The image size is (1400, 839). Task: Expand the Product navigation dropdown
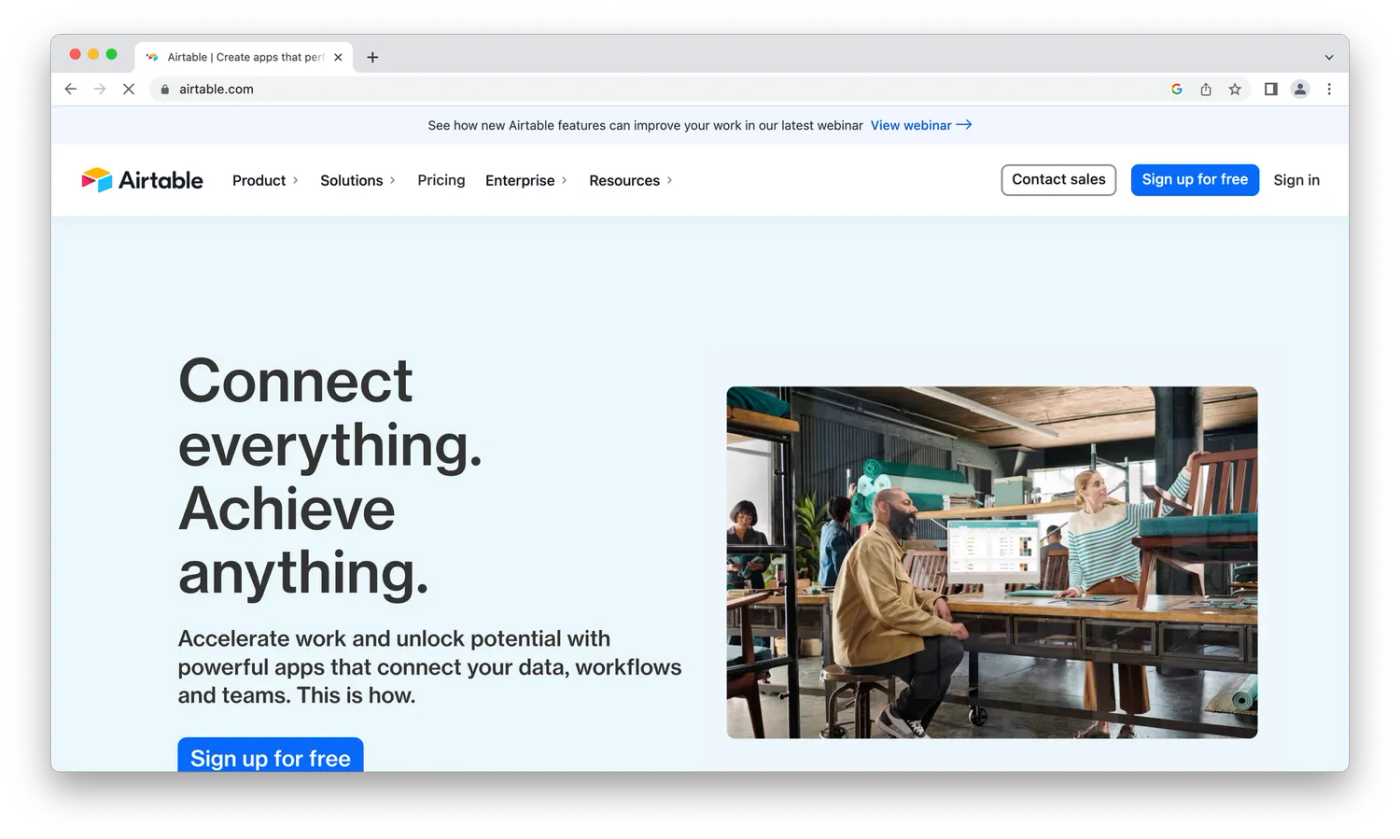[x=264, y=180]
